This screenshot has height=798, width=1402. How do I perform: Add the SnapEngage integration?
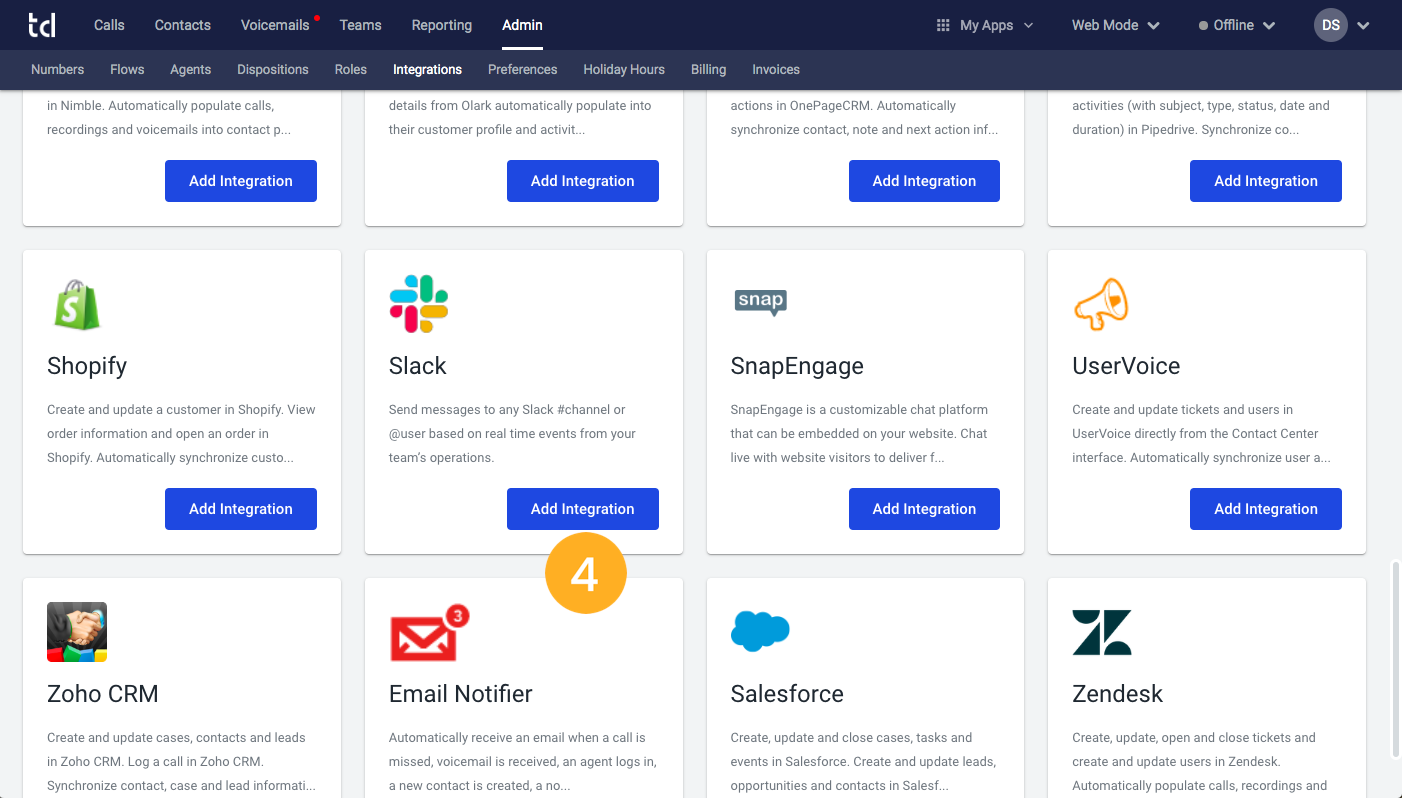click(x=924, y=509)
